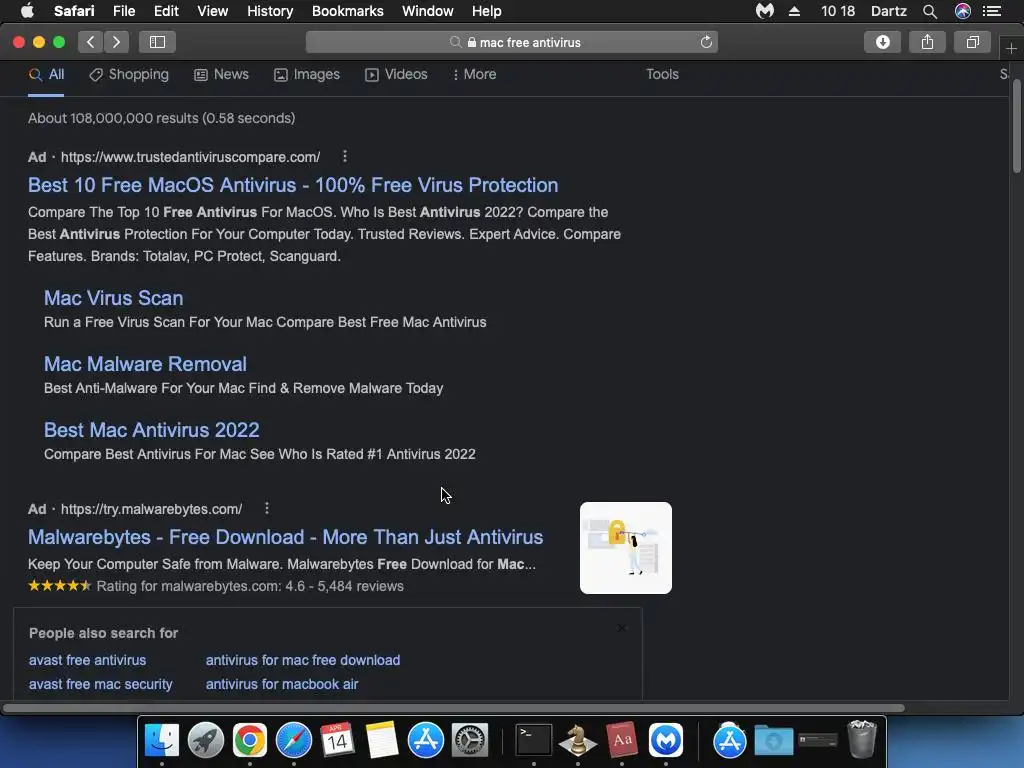The width and height of the screenshot is (1024, 768).
Task: Switch to News results tab
Action: [221, 74]
